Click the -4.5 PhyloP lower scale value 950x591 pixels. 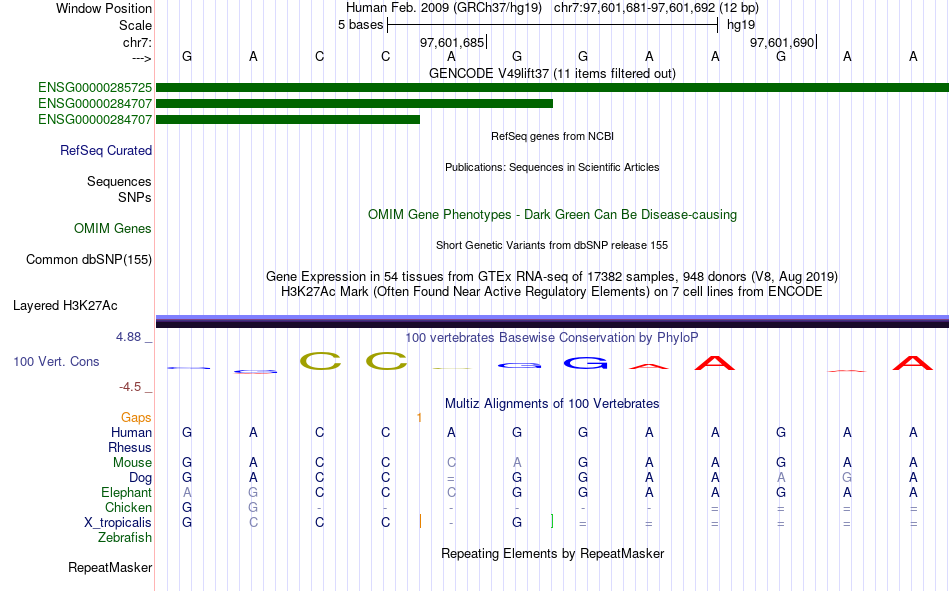(130, 387)
